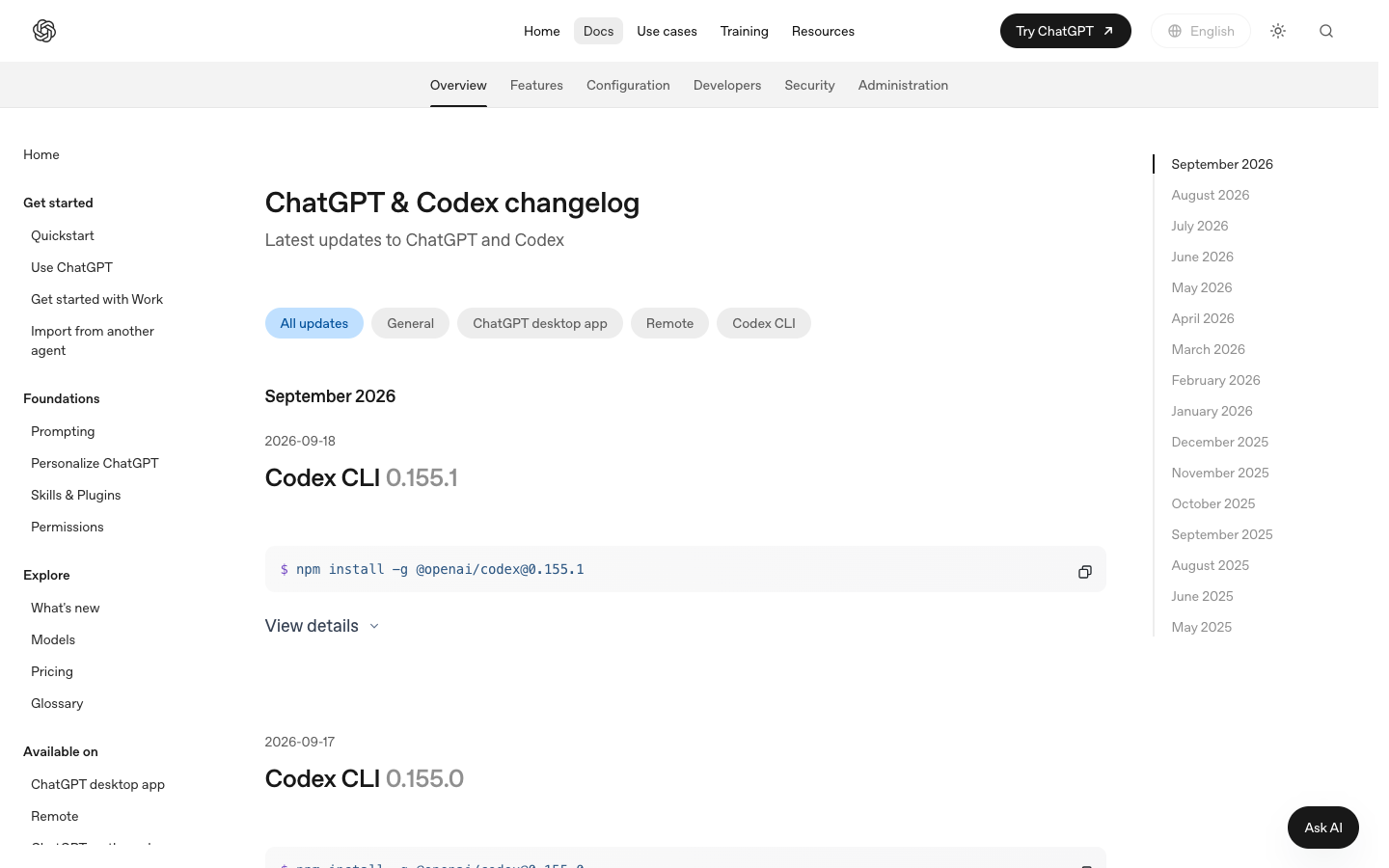The height and width of the screenshot is (868, 1389).
Task: Jump to August 2025 in page outline
Action: click(x=1211, y=565)
